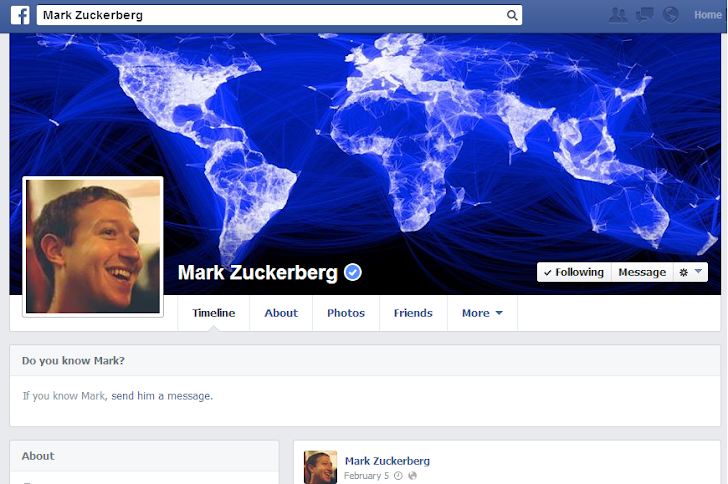Image resolution: width=728 pixels, height=484 pixels.
Task: Open friend requests icon
Action: click(618, 15)
